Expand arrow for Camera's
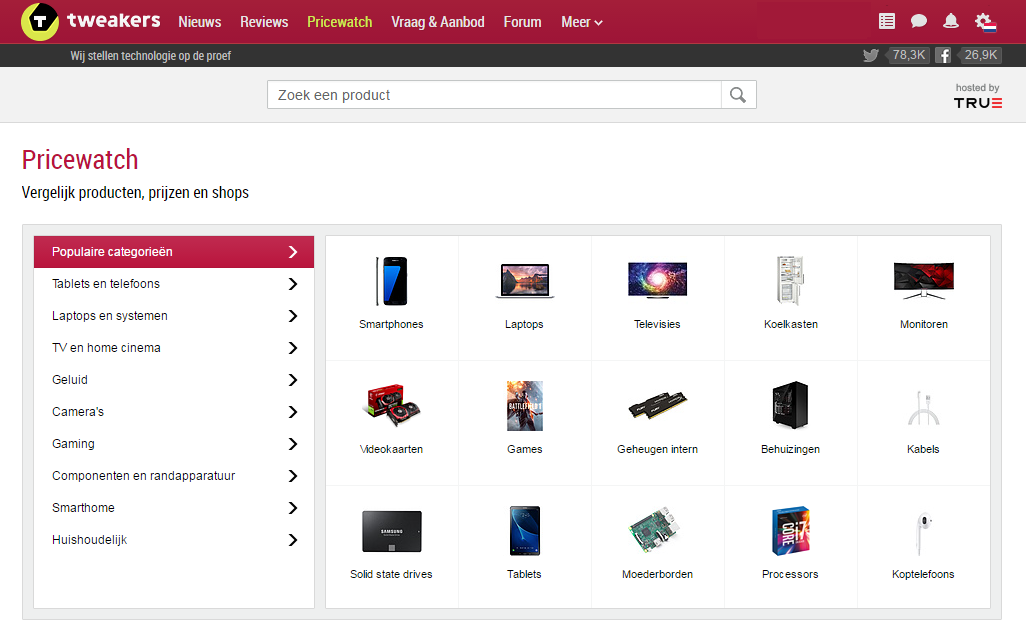The image size is (1026, 633). tap(293, 412)
